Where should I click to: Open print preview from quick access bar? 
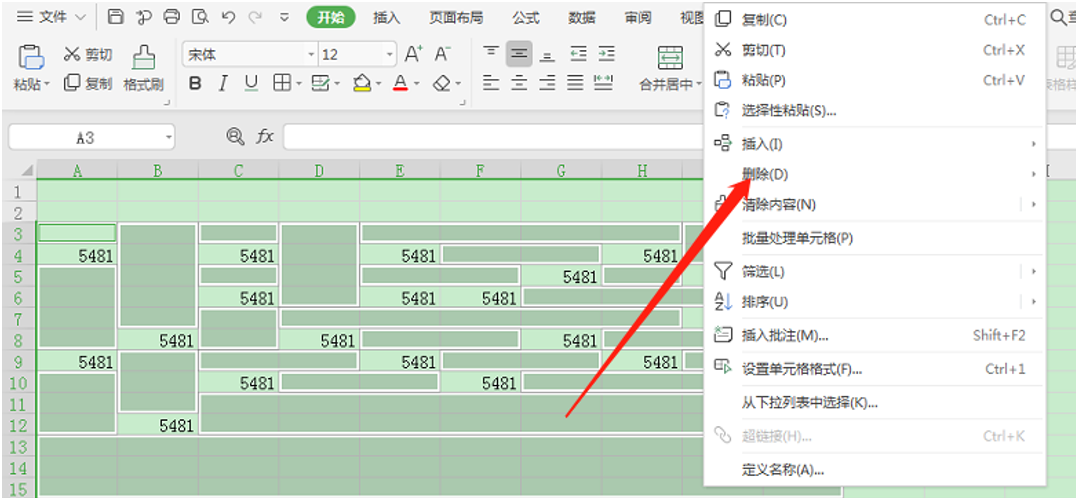(x=200, y=17)
